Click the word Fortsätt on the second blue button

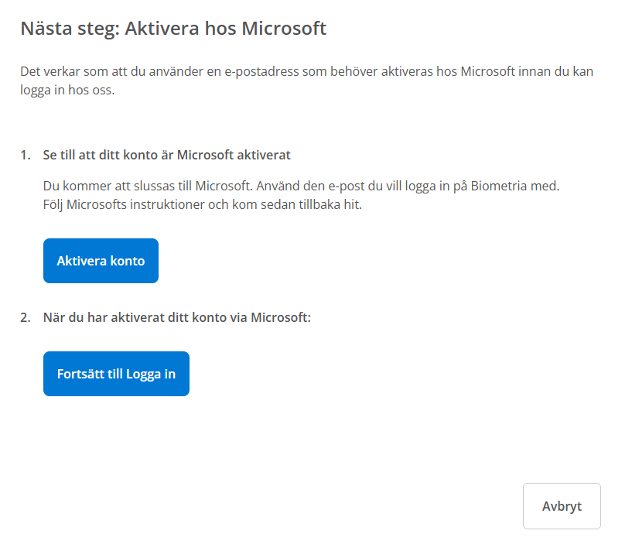(81, 374)
